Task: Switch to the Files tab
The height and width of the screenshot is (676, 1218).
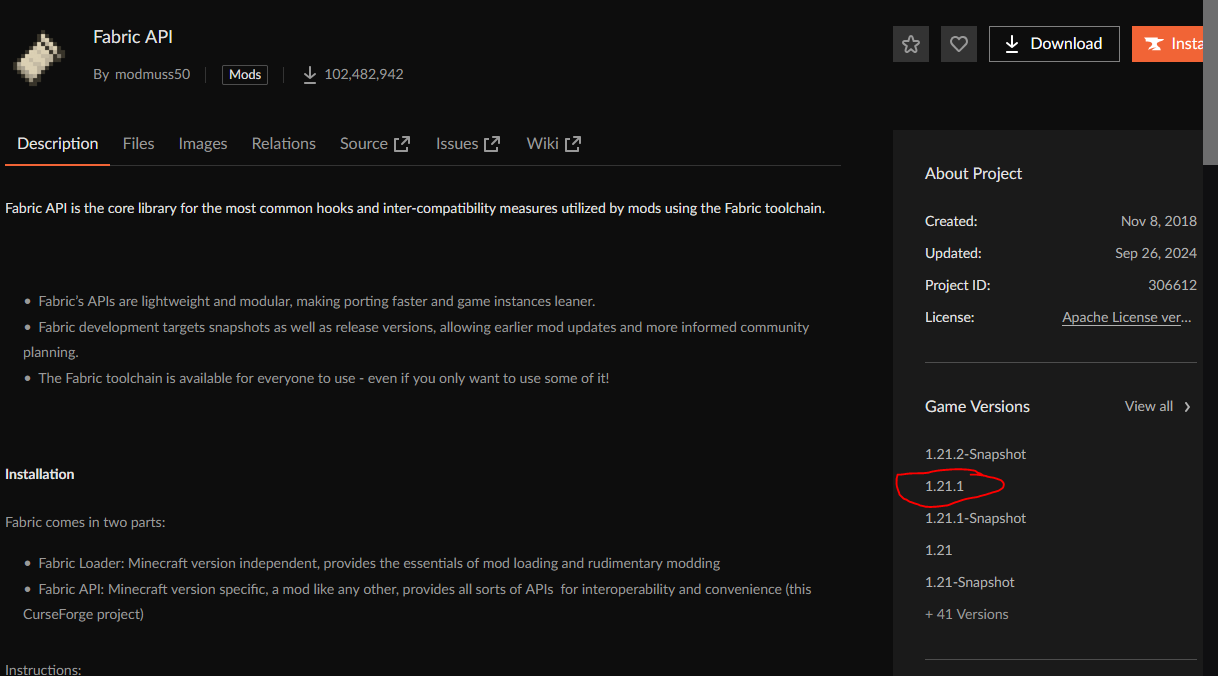Action: (138, 144)
